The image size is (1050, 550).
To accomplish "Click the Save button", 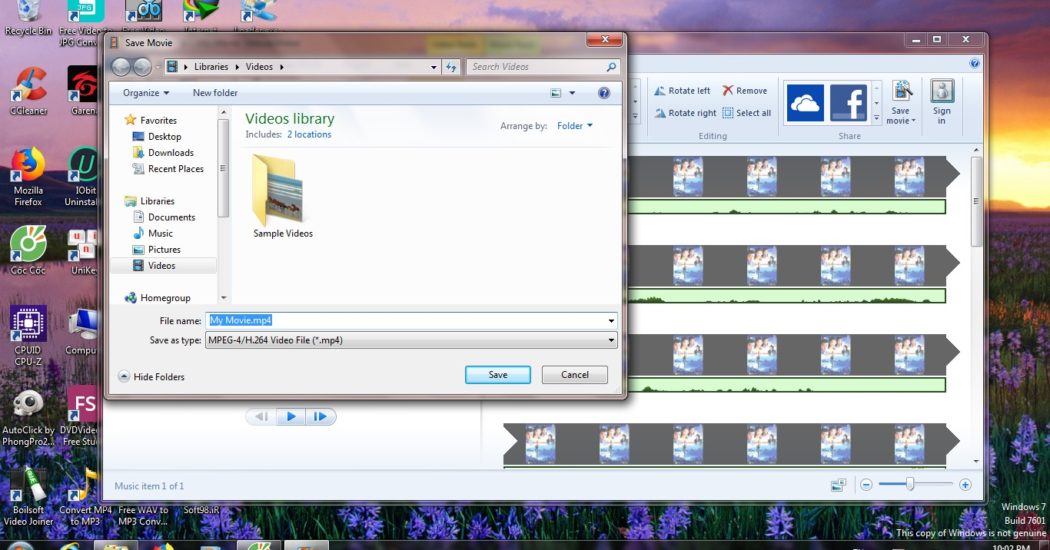I will [498, 375].
